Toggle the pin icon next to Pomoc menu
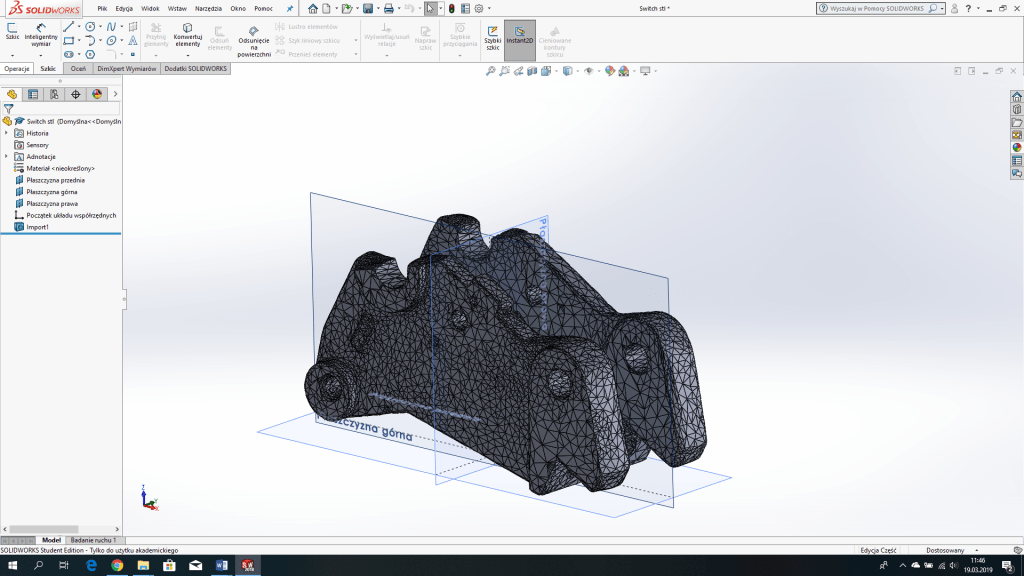 click(x=290, y=8)
